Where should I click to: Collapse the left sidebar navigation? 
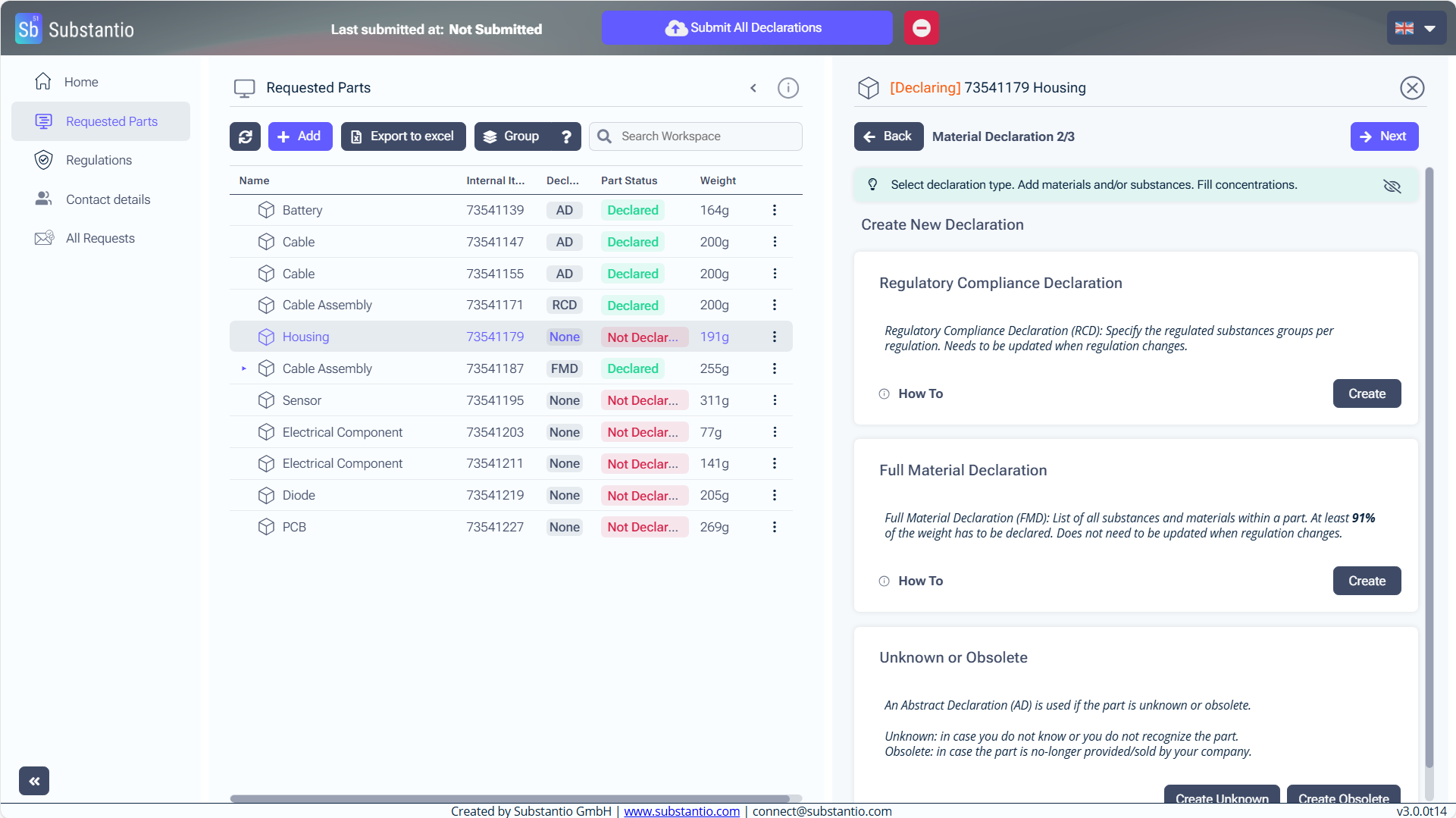34,781
